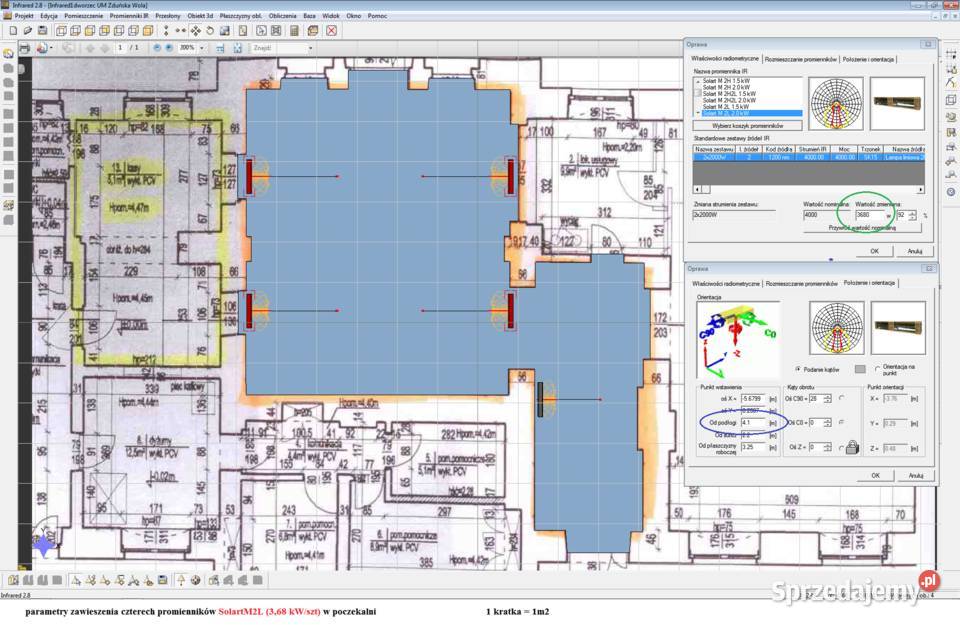Select the radio button next to Oś C90

click(843, 397)
